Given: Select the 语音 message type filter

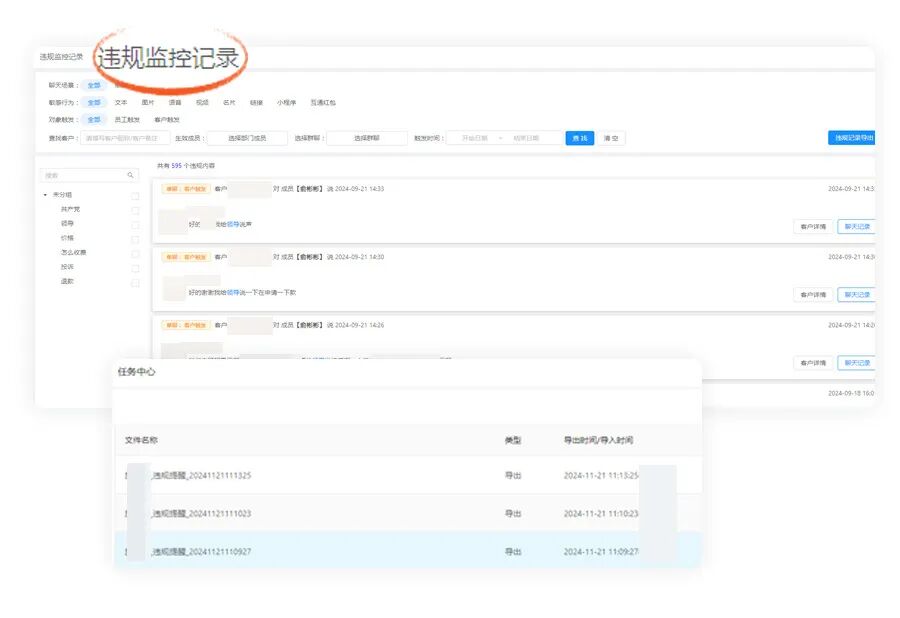Looking at the screenshot, I should pos(176,102).
